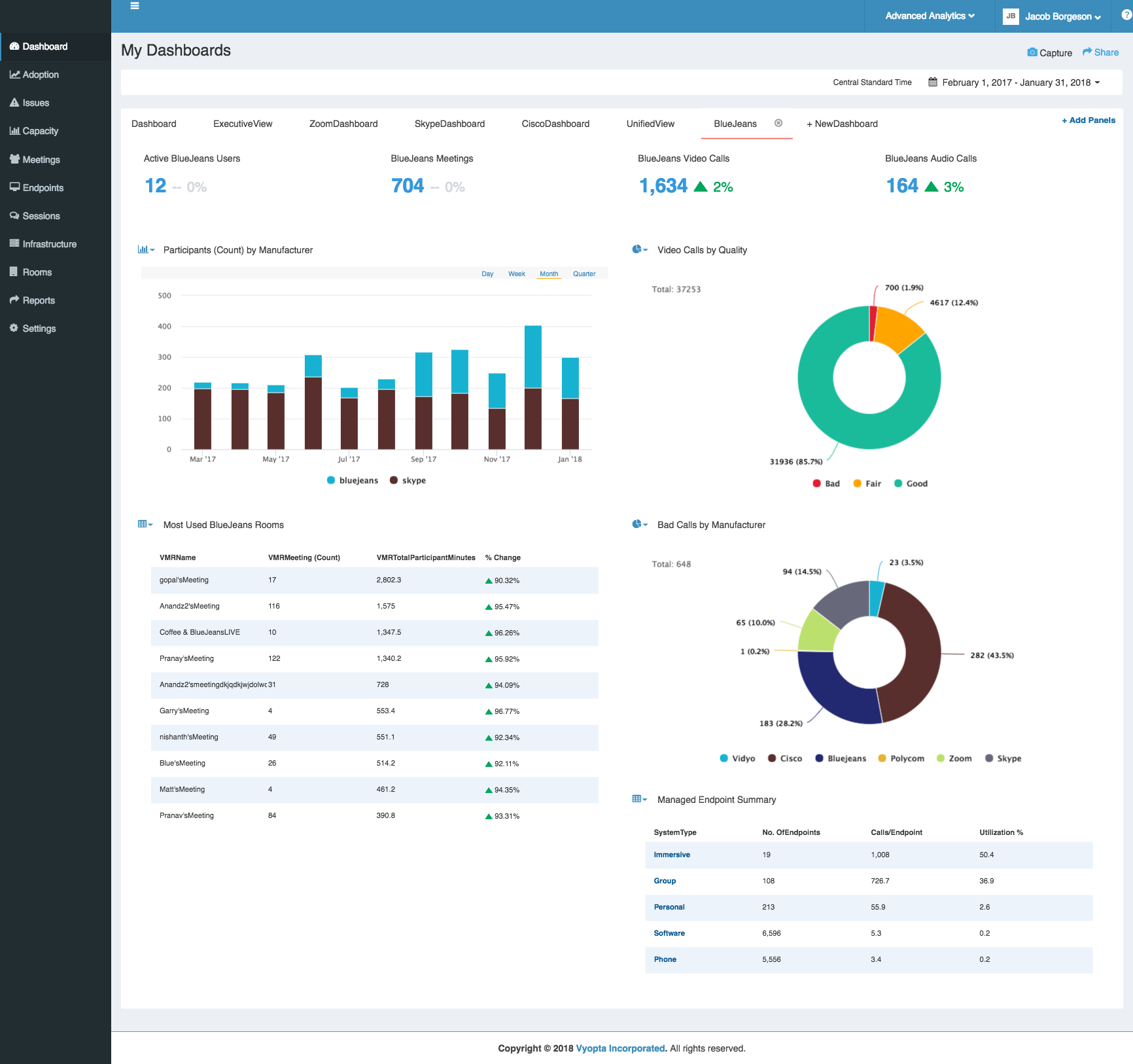The height and width of the screenshot is (1064, 1133).
Task: Toggle the bluejeans series in bar chart legend
Action: pyautogui.click(x=353, y=480)
